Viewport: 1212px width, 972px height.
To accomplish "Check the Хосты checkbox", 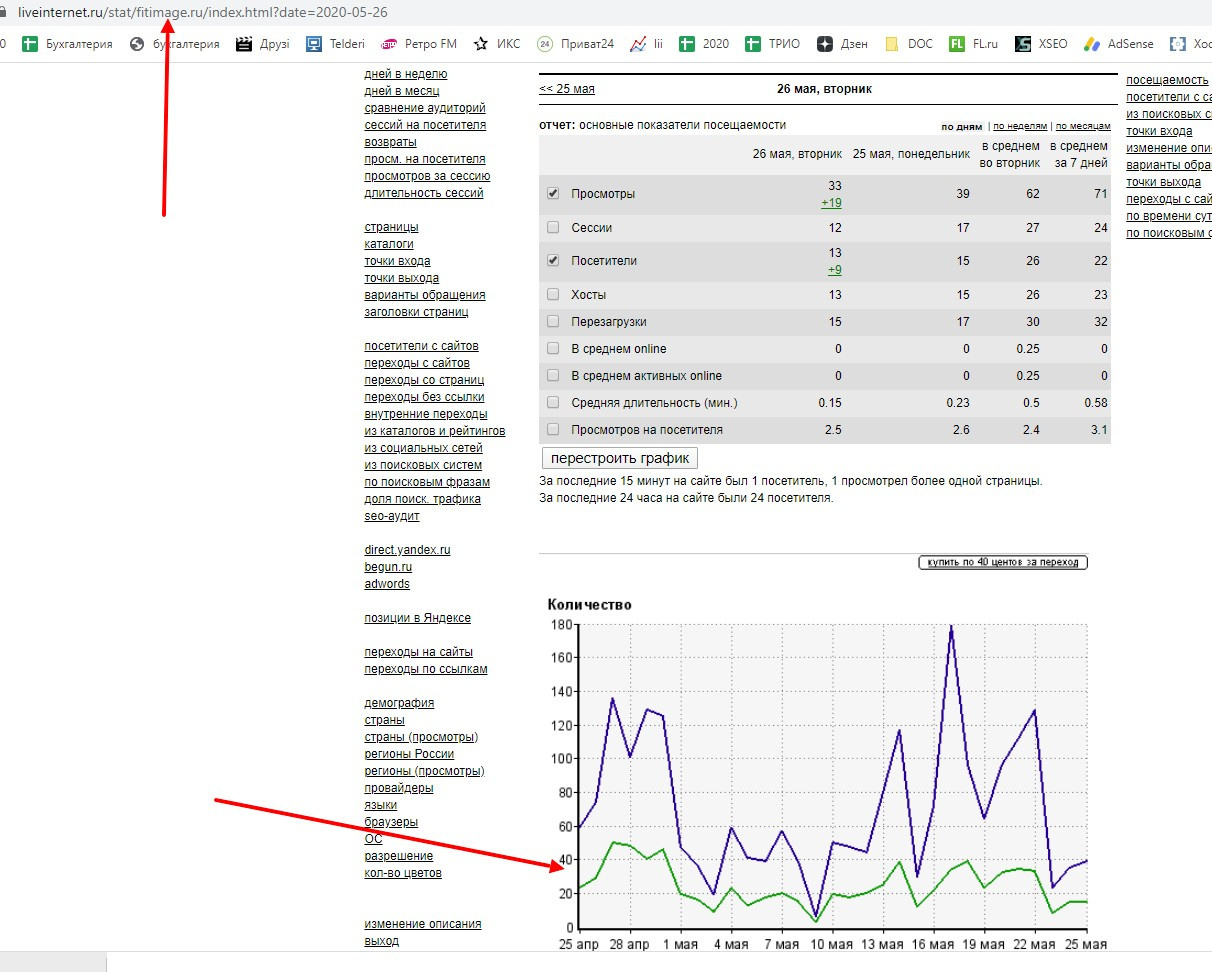I will pyautogui.click(x=553, y=295).
